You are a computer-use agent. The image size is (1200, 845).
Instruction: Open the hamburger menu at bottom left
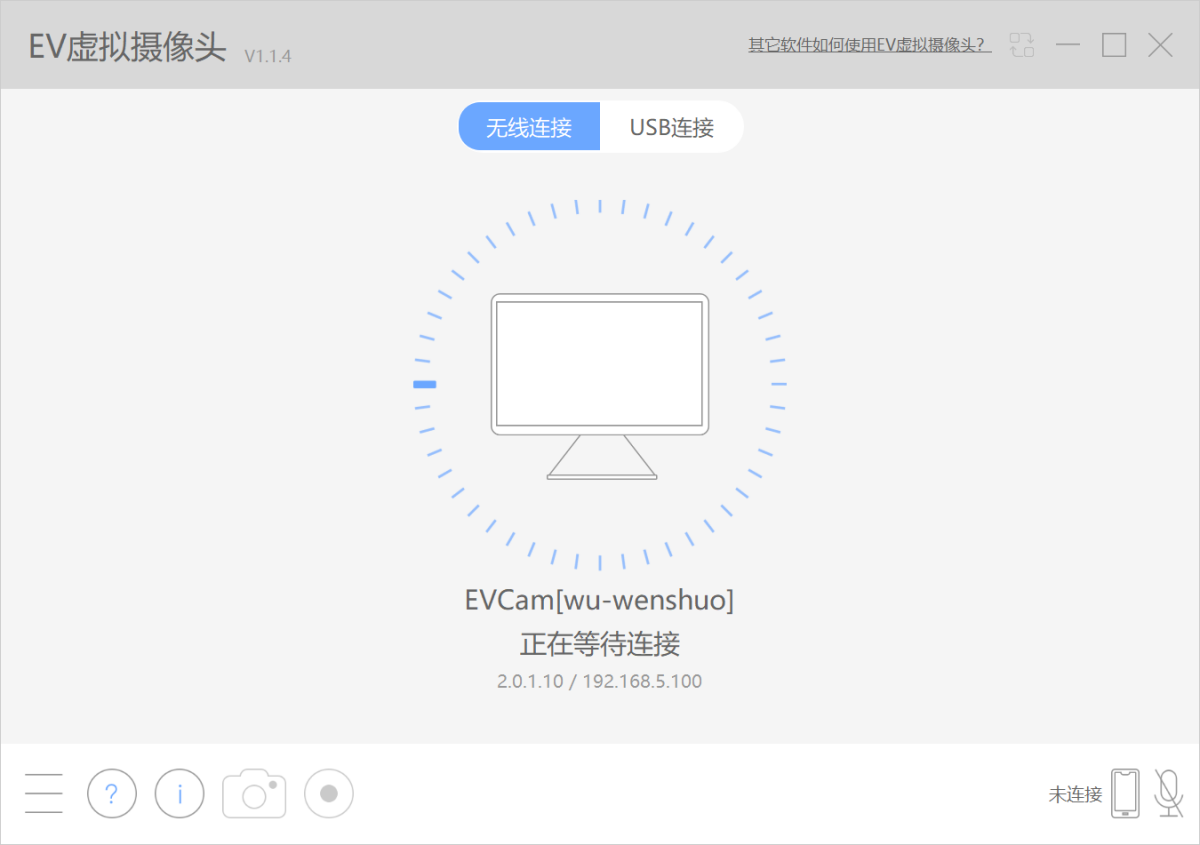point(44,793)
